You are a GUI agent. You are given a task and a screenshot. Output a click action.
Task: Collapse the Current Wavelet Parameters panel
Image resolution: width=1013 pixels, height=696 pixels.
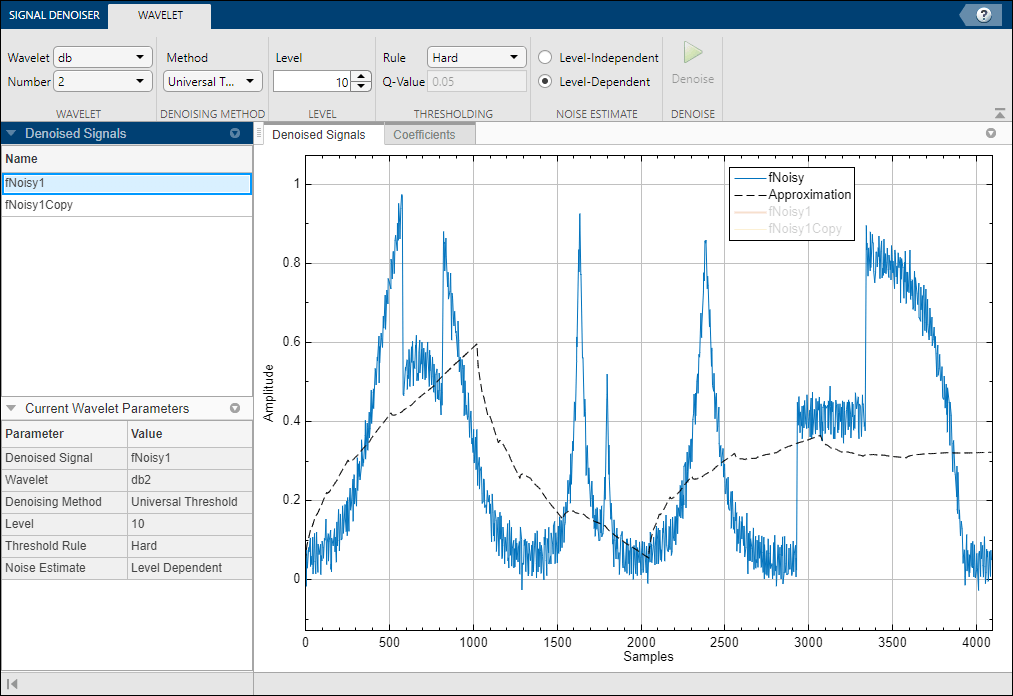11,409
